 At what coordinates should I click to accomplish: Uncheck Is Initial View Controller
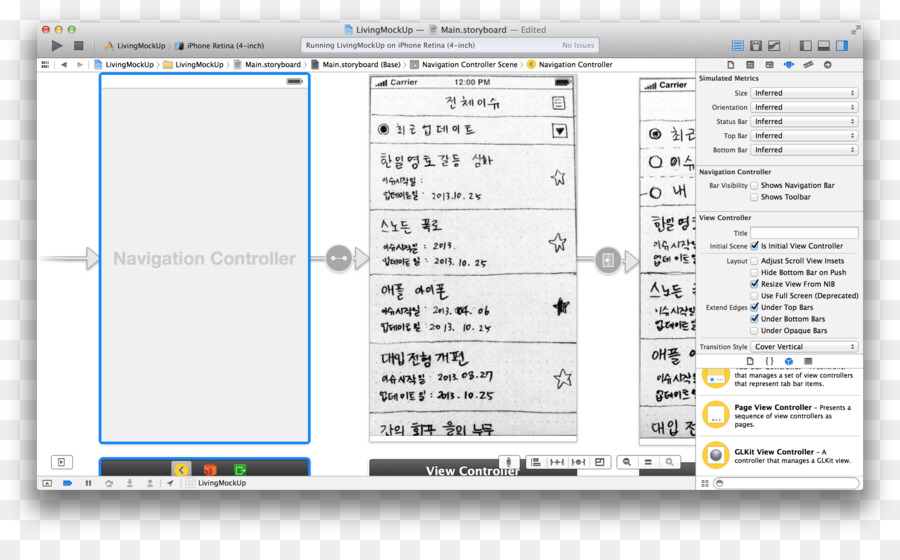[x=754, y=246]
